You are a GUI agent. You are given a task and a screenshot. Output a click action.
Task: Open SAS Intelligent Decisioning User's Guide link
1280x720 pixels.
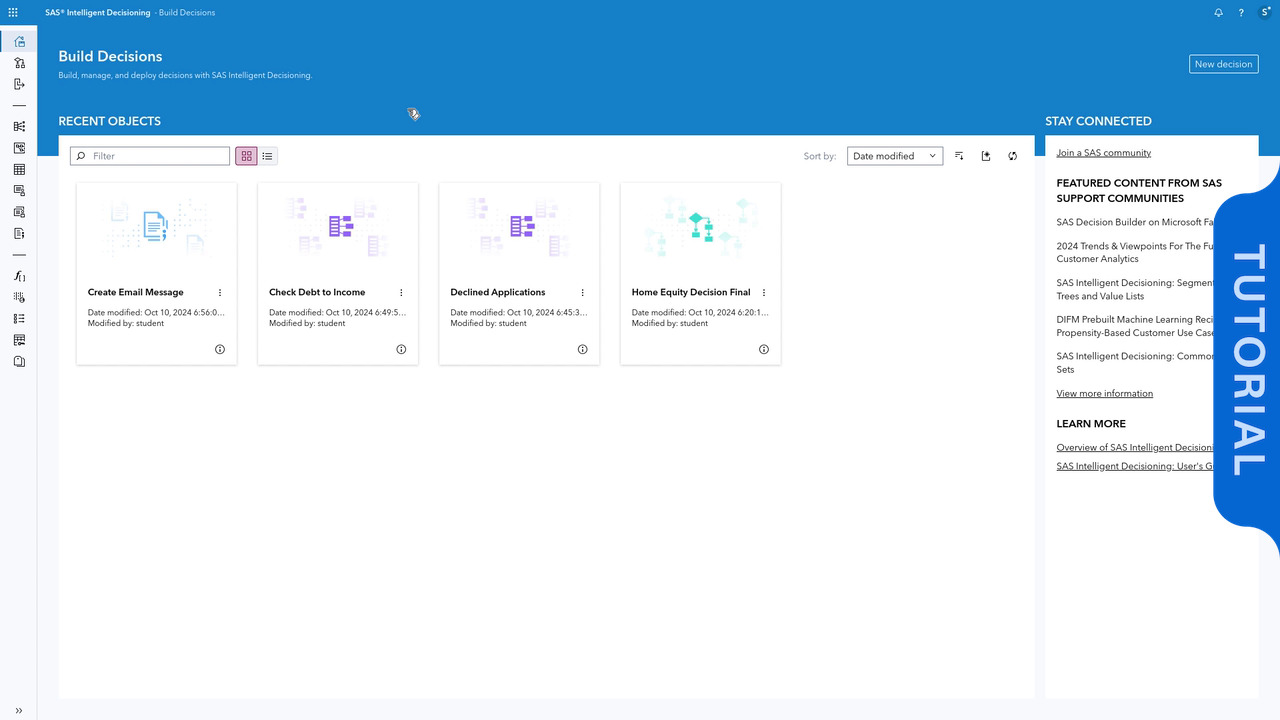tap(1135, 466)
